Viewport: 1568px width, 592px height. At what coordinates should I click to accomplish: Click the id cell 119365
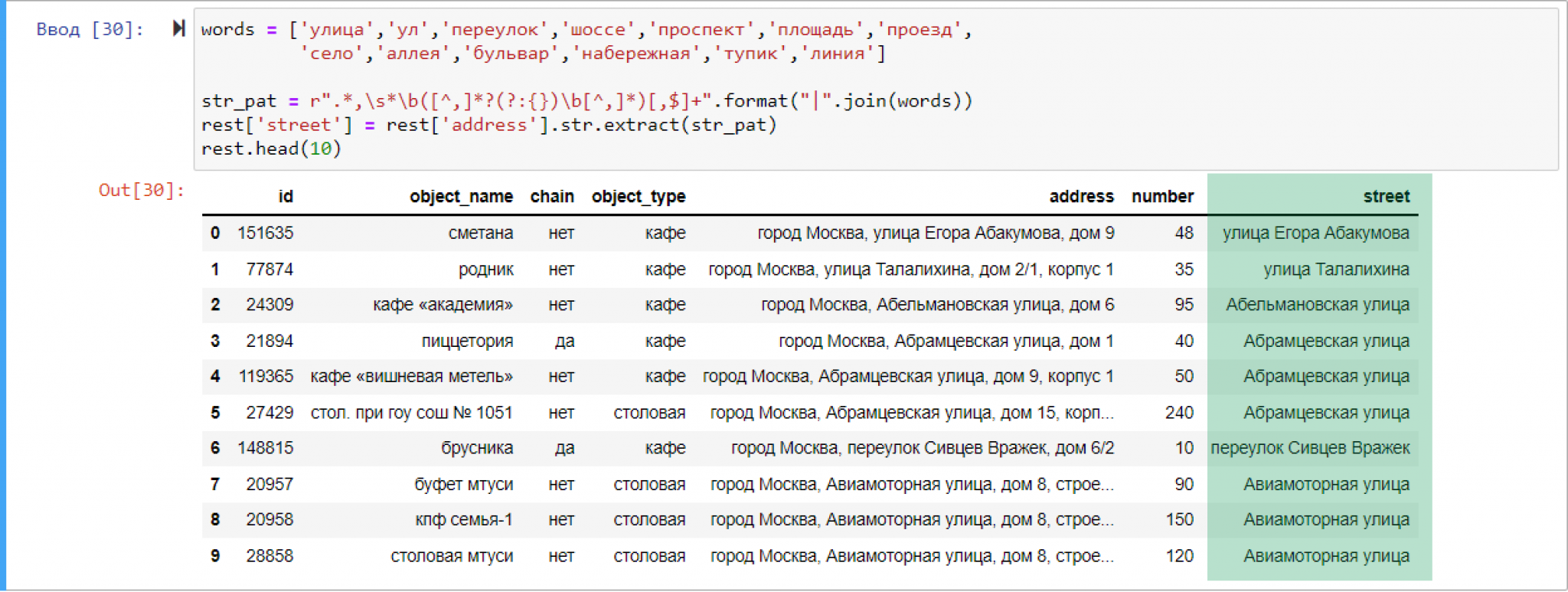(265, 376)
